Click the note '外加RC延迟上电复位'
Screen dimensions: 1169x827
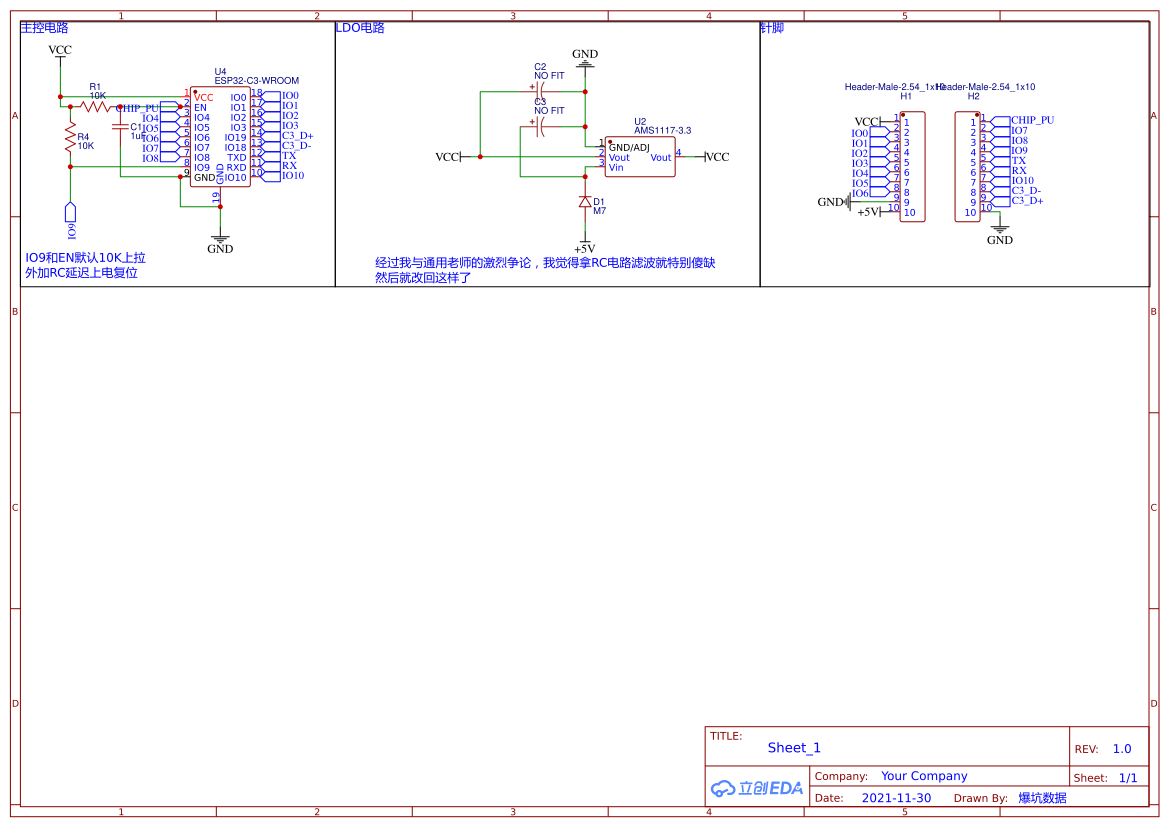(81, 273)
